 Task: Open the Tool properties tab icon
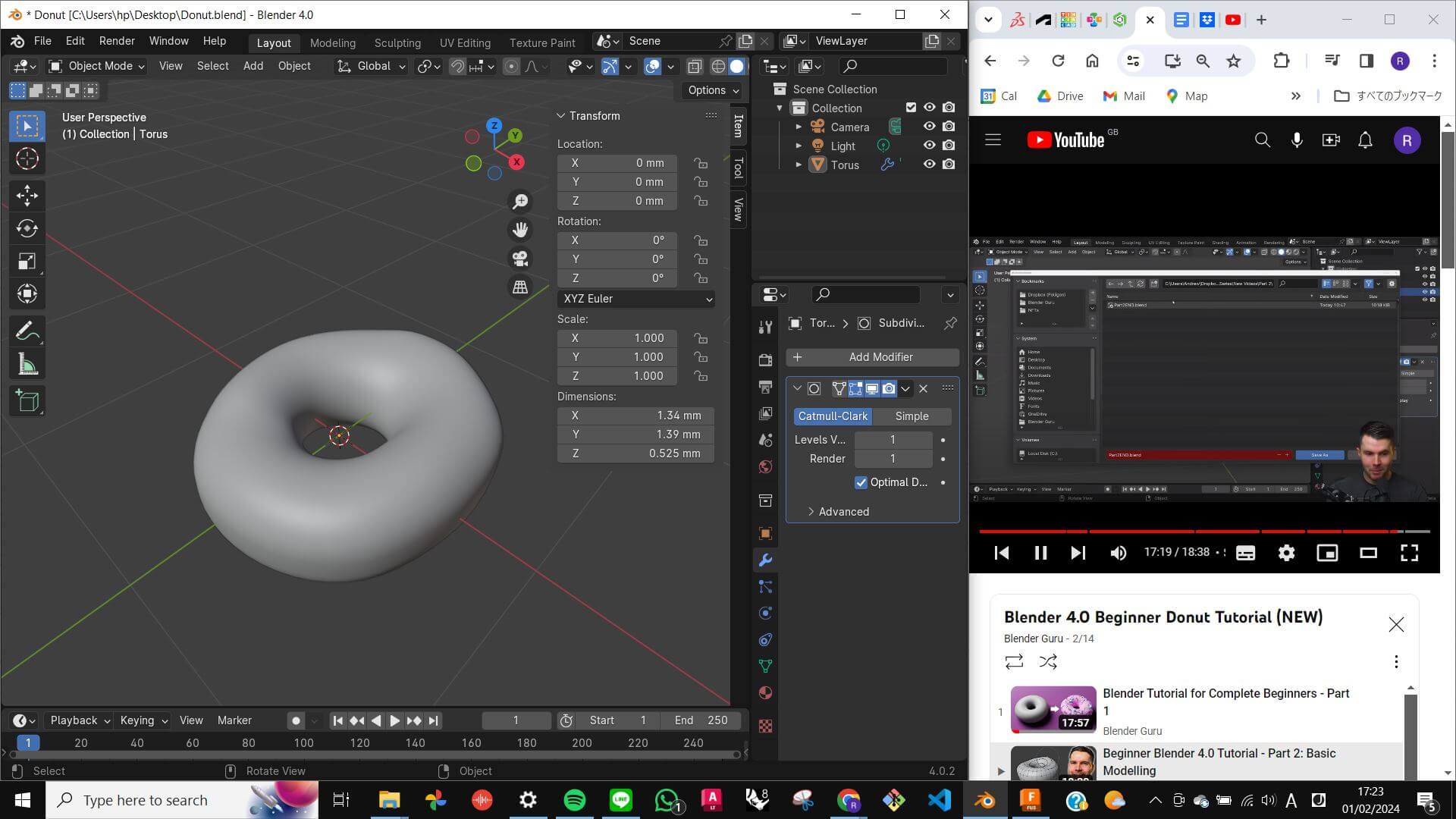click(765, 327)
